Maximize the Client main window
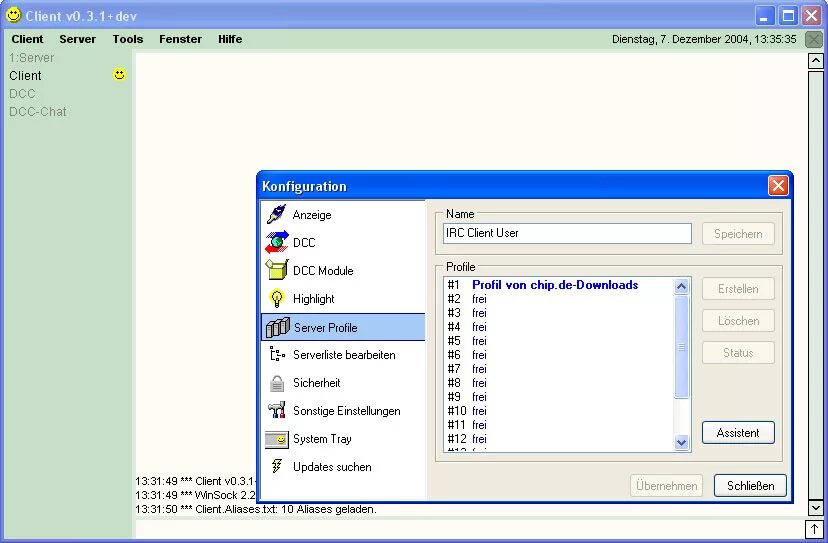Image resolution: width=828 pixels, height=543 pixels. (x=788, y=16)
